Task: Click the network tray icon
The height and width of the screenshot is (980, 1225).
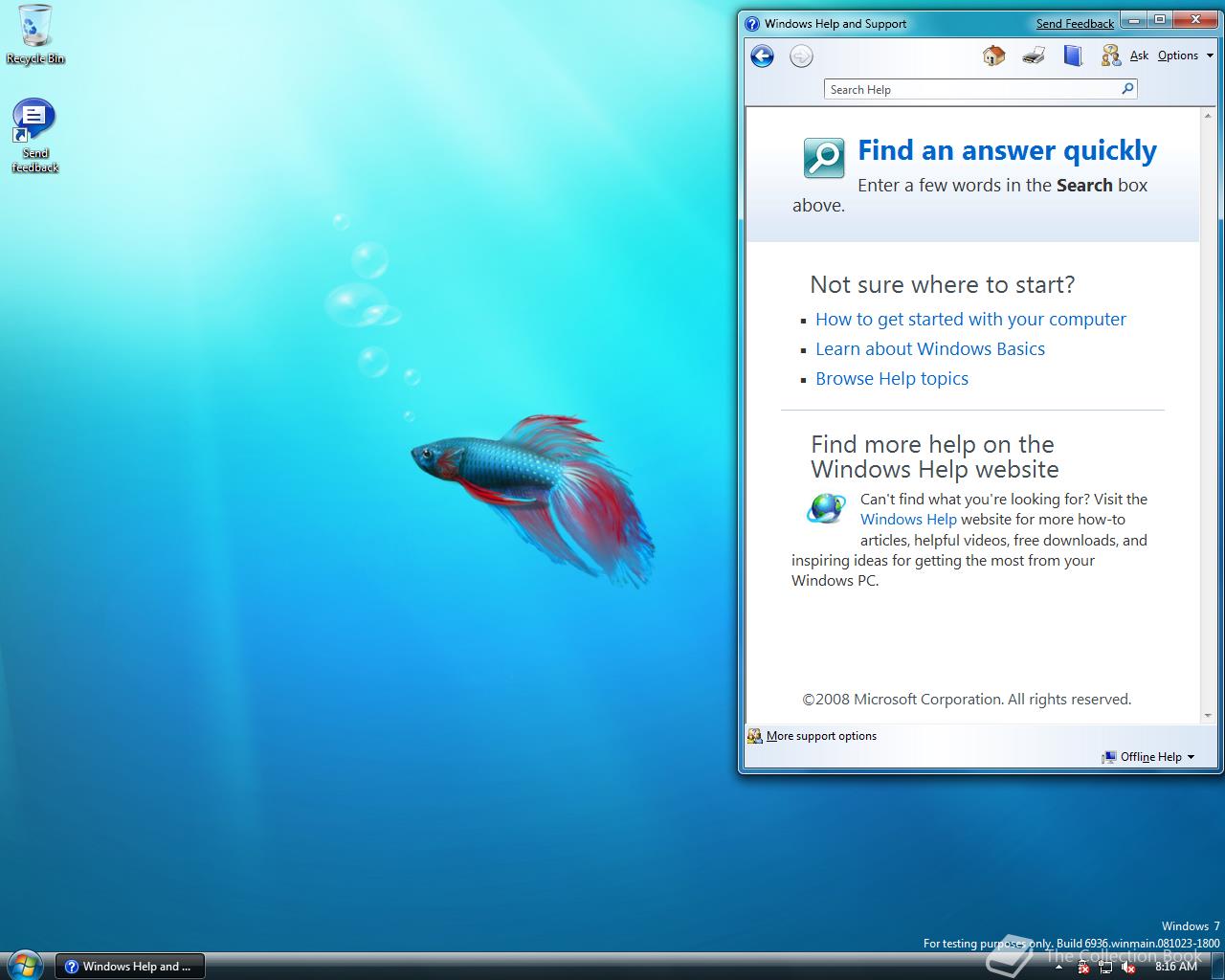Action: pyautogui.click(x=1105, y=967)
